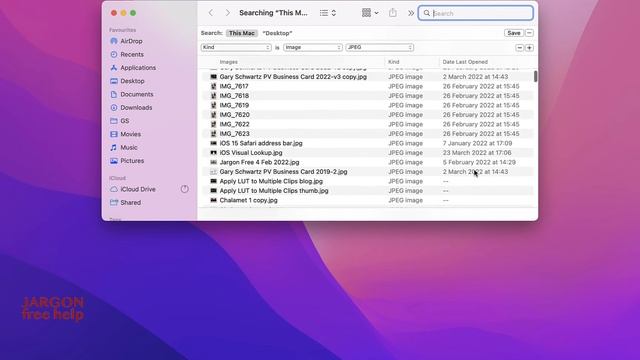Select Gary Schwartz PV Business Card 2022-v3 copy.jpg

[x=367, y=77]
